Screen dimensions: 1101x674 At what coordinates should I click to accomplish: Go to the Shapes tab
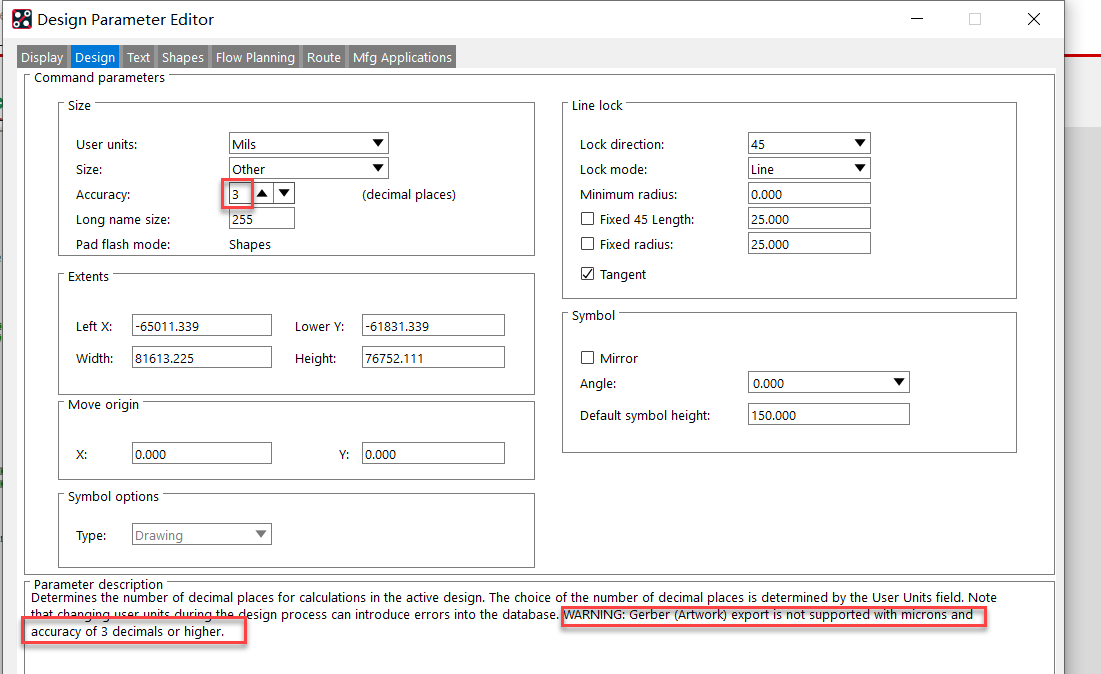click(183, 58)
